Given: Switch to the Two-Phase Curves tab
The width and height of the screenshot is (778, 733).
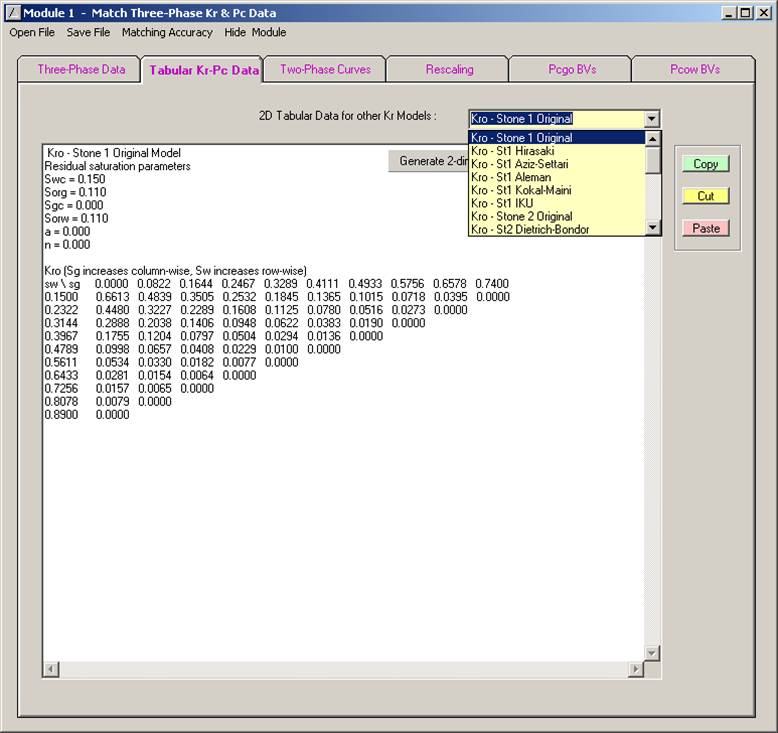Looking at the screenshot, I should tap(325, 70).
